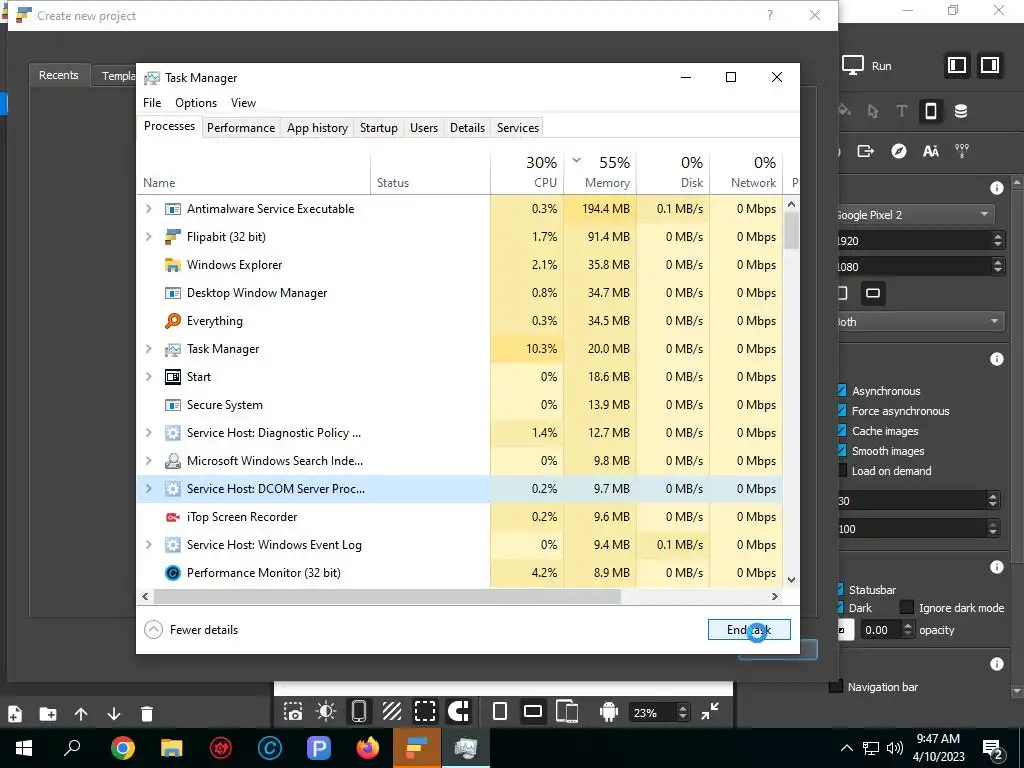Toggle the diagonal stripes icon
The width and height of the screenshot is (1024, 768).
point(392,711)
